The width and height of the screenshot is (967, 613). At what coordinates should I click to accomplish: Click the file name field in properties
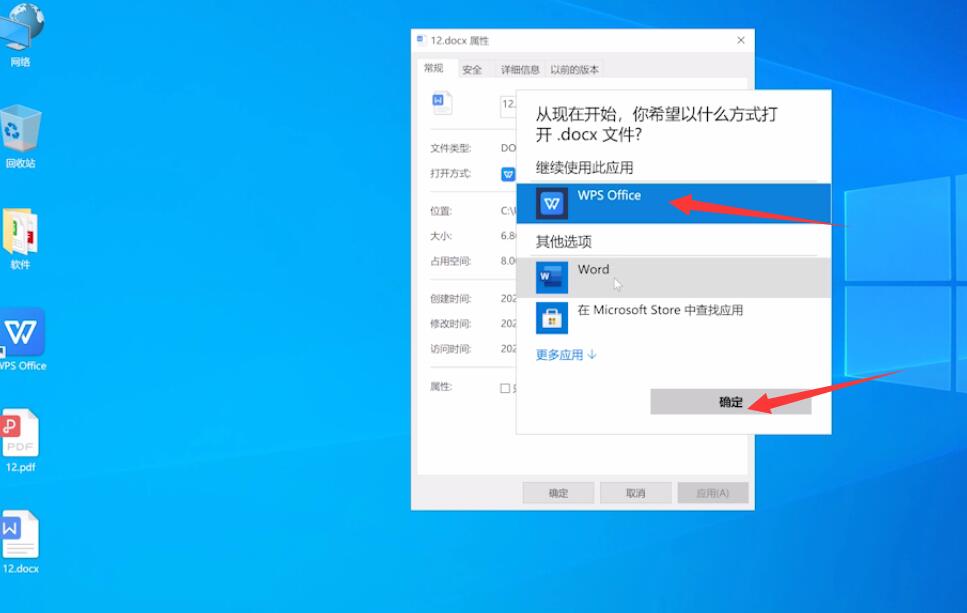(x=508, y=105)
